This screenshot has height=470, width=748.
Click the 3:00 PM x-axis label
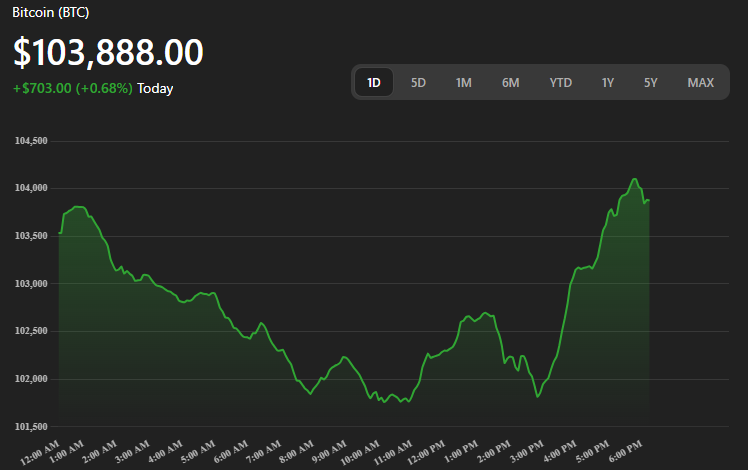527,451
